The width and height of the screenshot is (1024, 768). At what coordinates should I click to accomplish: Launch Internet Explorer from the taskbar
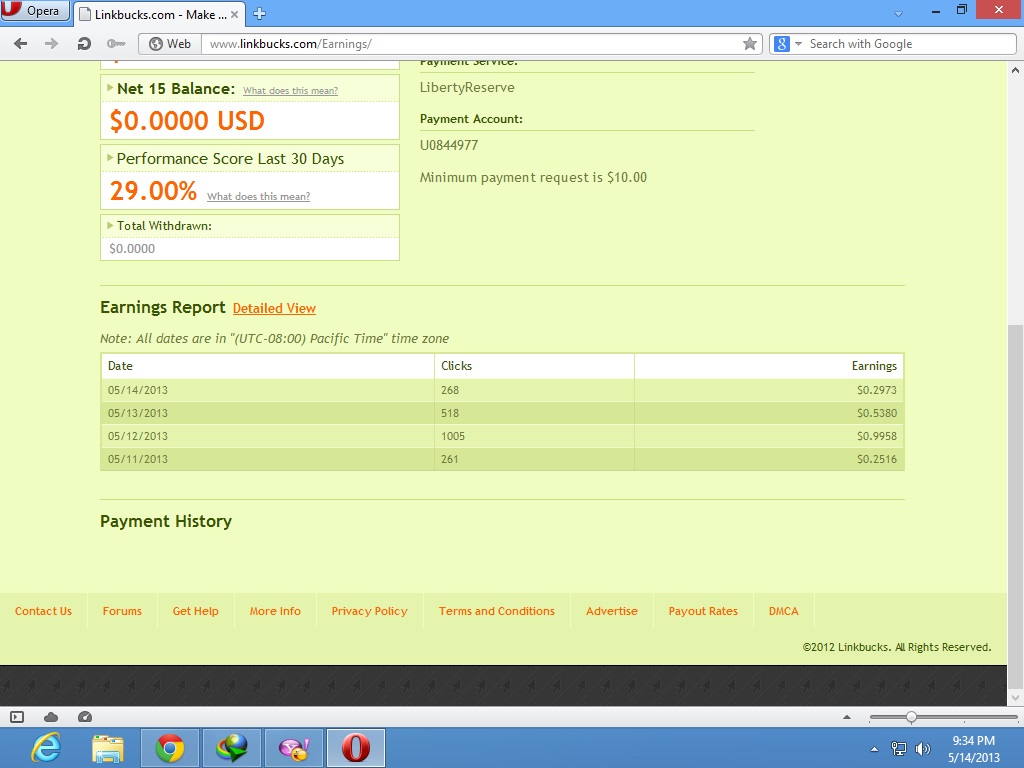46,748
